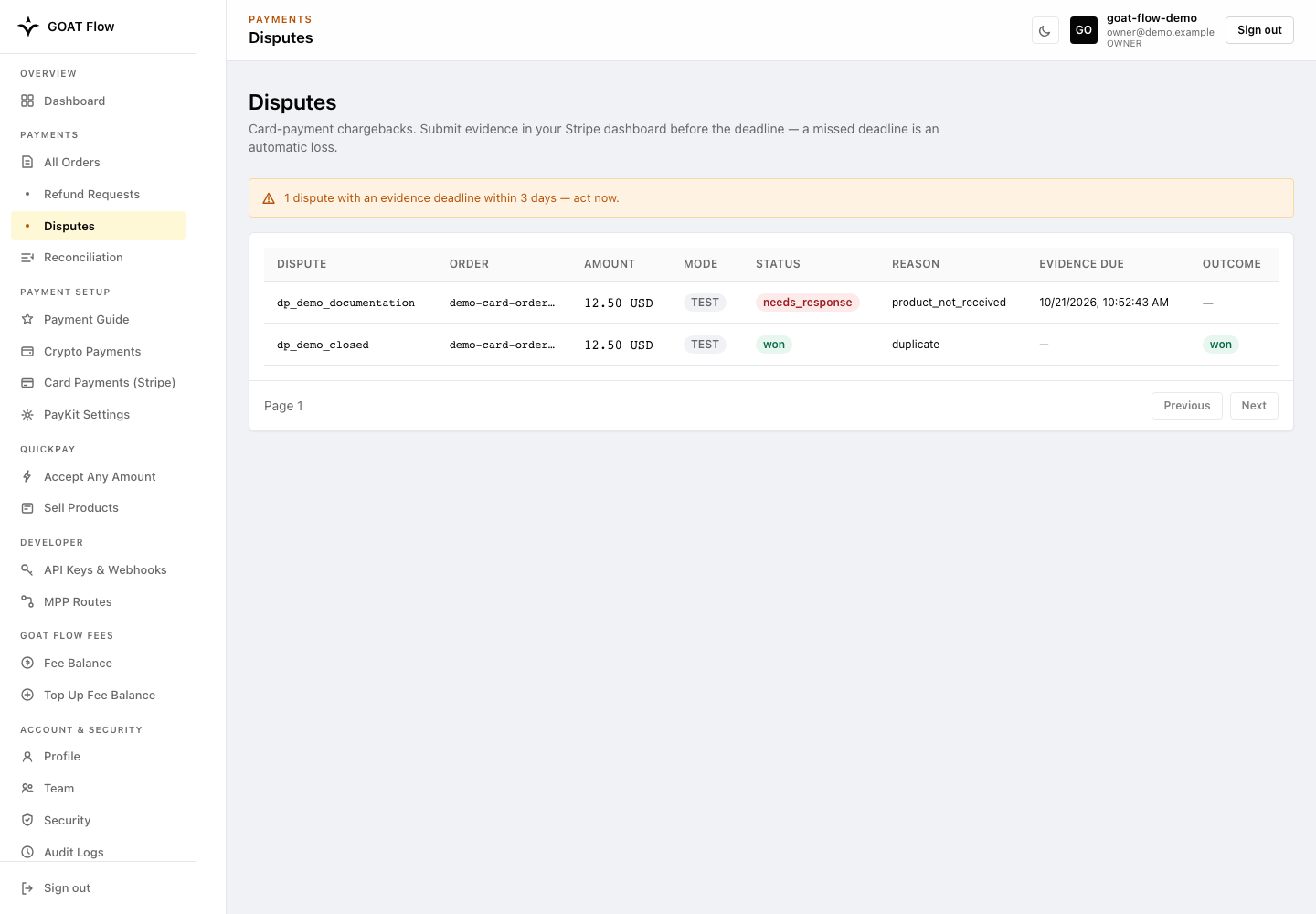The height and width of the screenshot is (914, 1316).
Task: Click the Top Up plus-circle icon
Action: click(x=27, y=695)
